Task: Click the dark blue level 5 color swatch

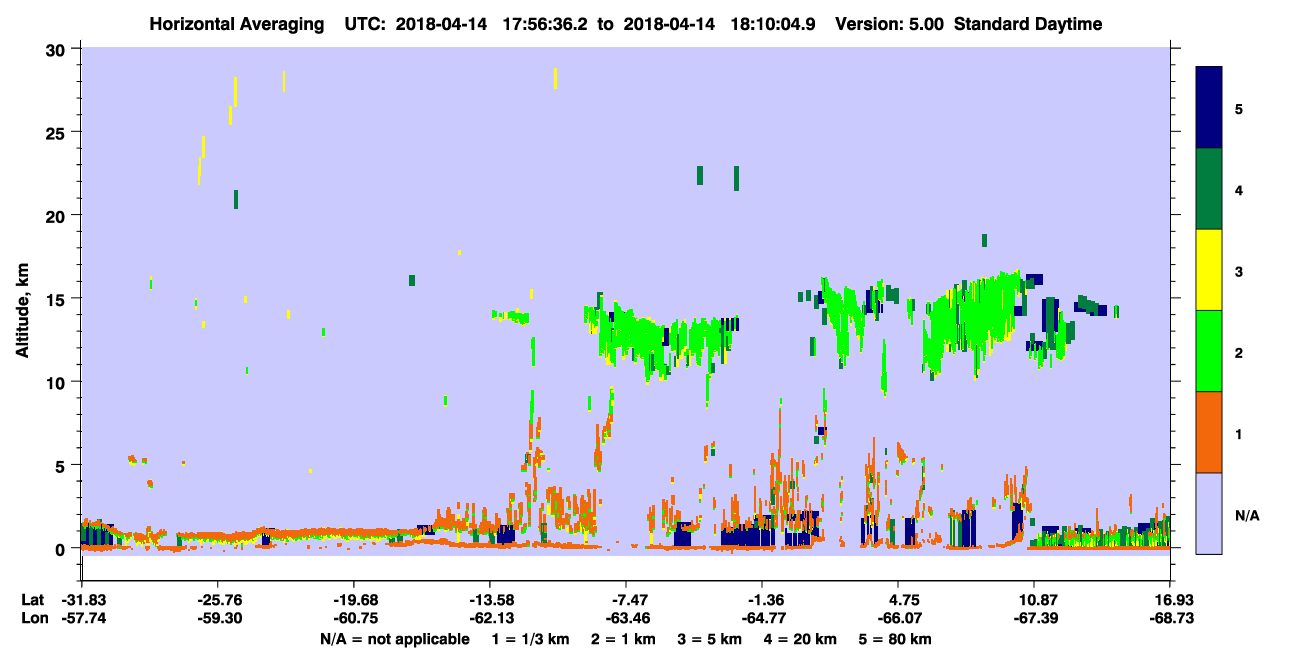Action: pos(1209,108)
